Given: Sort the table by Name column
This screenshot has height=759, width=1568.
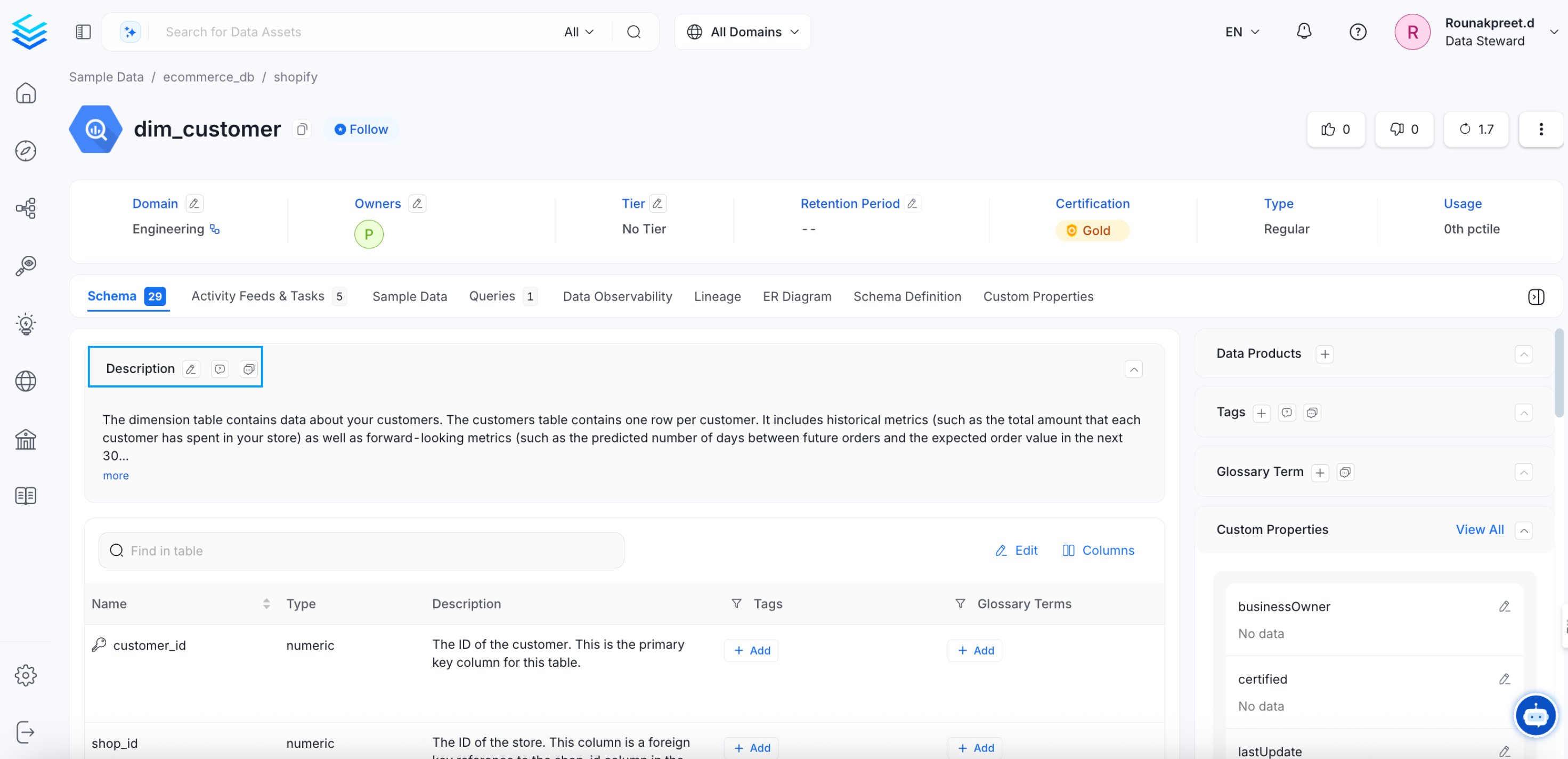Looking at the screenshot, I should [266, 604].
